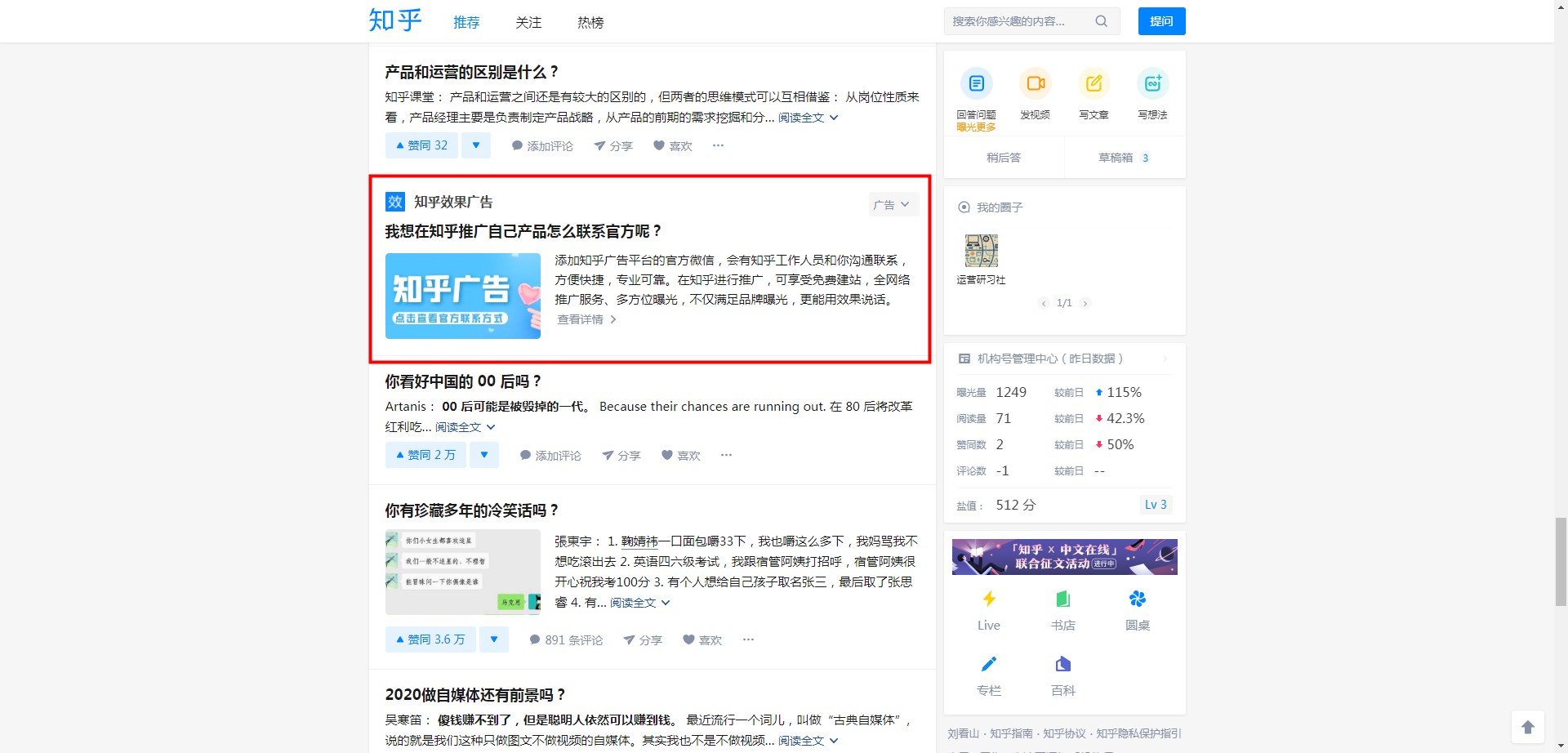This screenshot has height=753, width=1568.
Task: Open the 写文章 article icon
Action: [x=1094, y=83]
